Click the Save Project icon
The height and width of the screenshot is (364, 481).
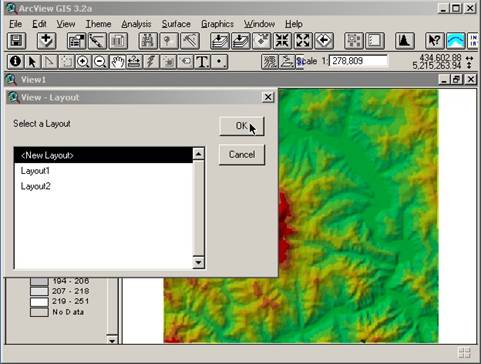[x=16, y=41]
